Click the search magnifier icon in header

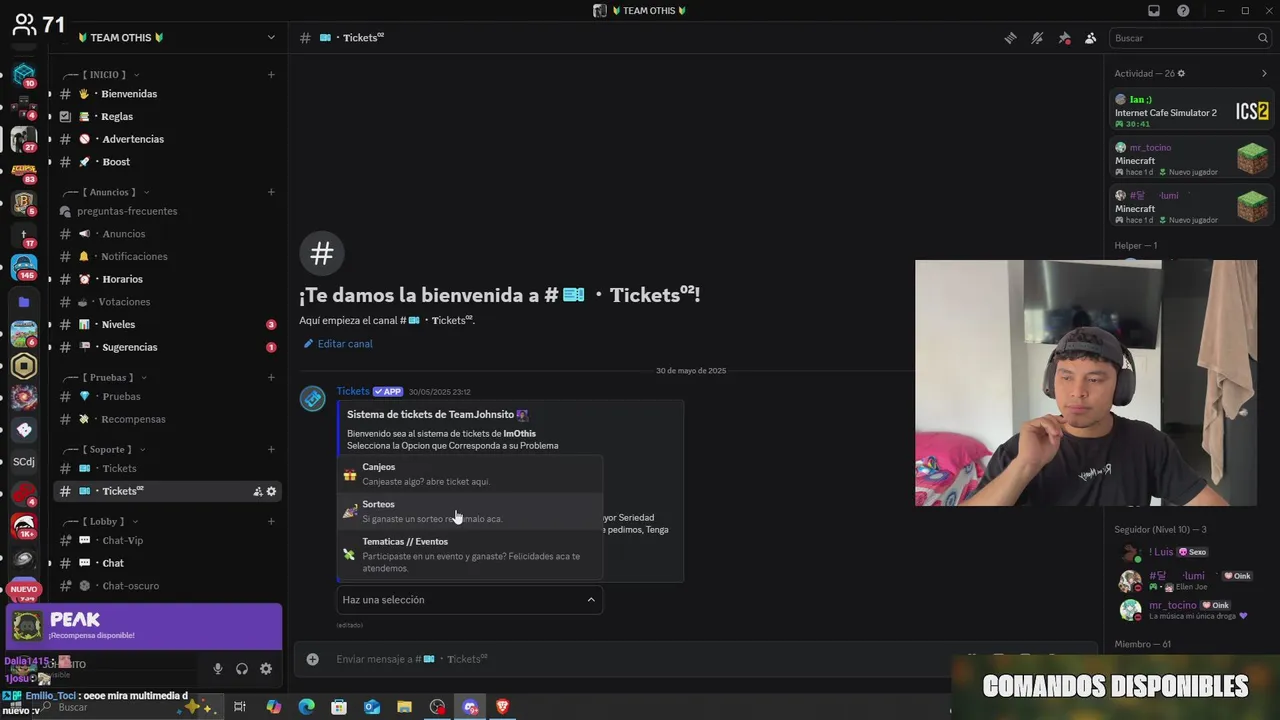(x=1262, y=38)
